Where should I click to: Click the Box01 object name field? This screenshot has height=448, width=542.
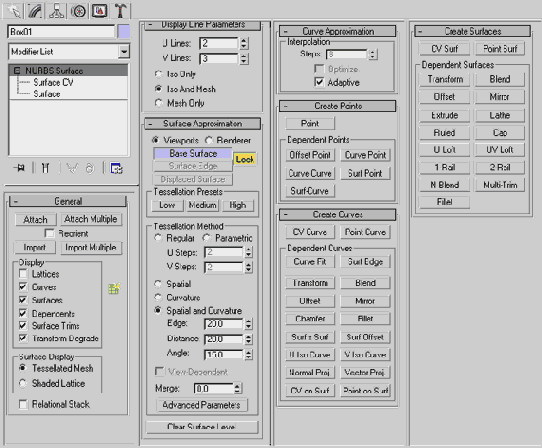[61, 32]
